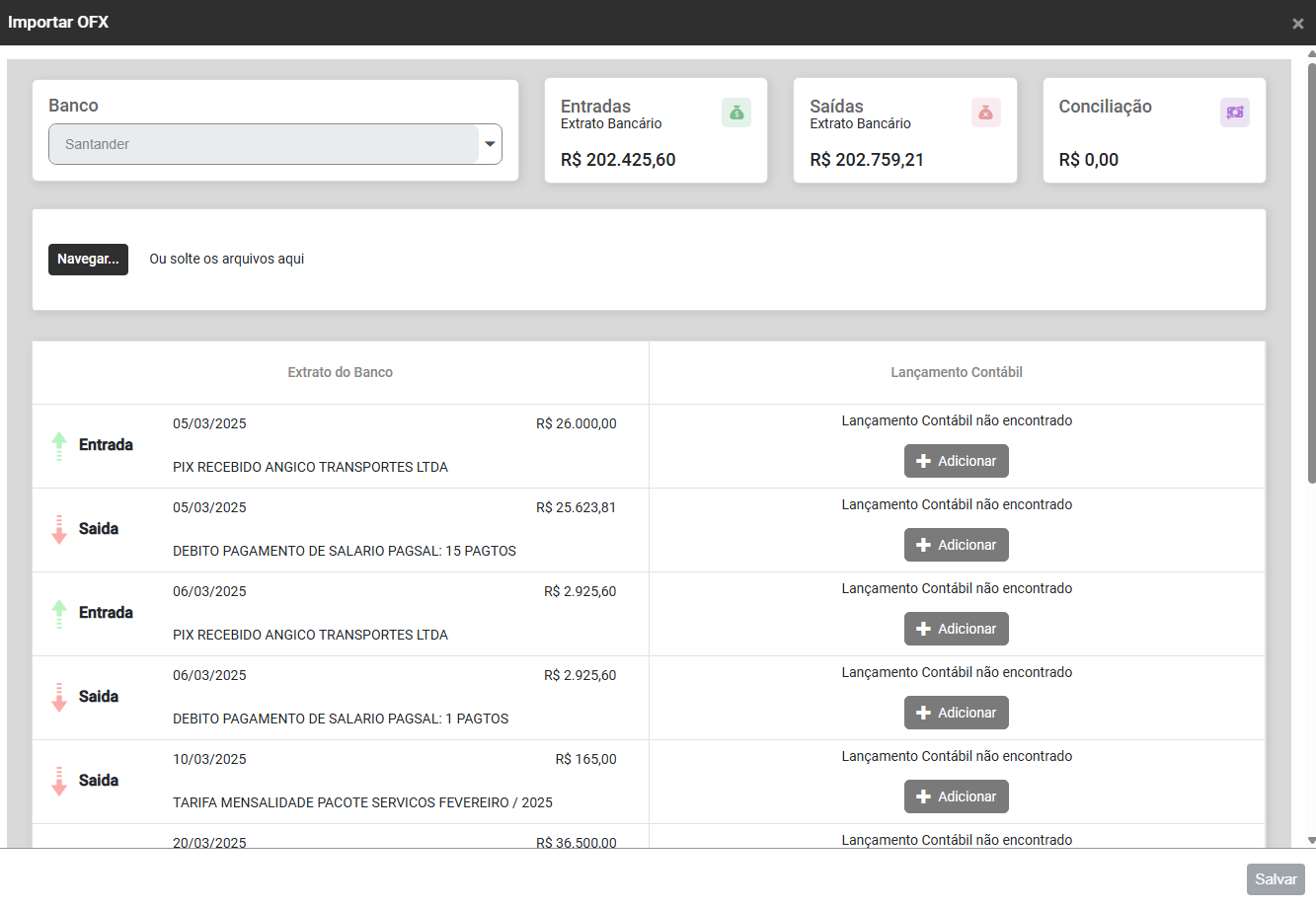Click the vertical scrollbar down arrow
The width and height of the screenshot is (1316, 909).
coord(1311,841)
